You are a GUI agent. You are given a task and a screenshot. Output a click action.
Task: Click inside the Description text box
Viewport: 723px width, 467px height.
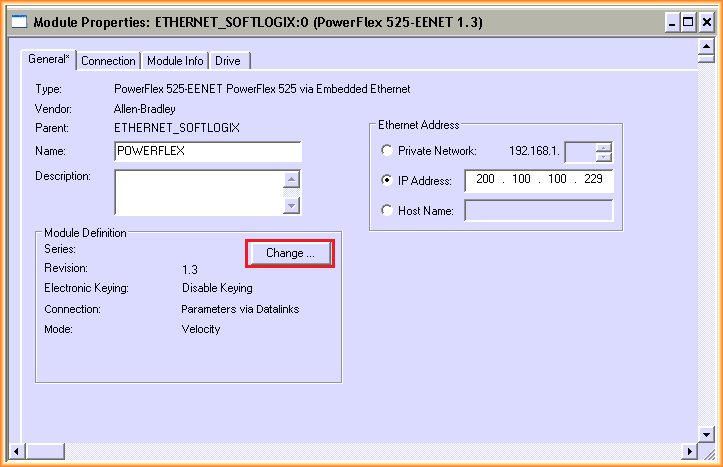198,191
